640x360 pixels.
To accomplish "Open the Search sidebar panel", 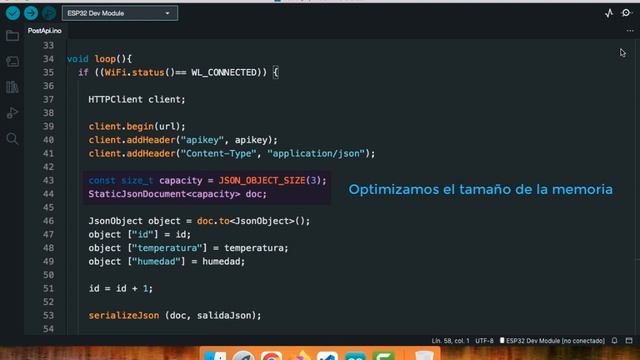I will (12, 139).
